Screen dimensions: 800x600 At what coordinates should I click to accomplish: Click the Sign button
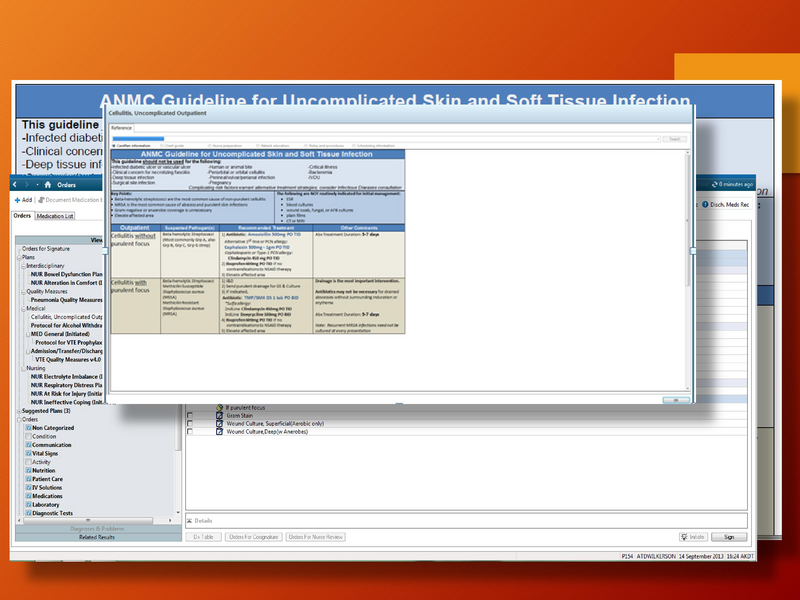point(729,537)
